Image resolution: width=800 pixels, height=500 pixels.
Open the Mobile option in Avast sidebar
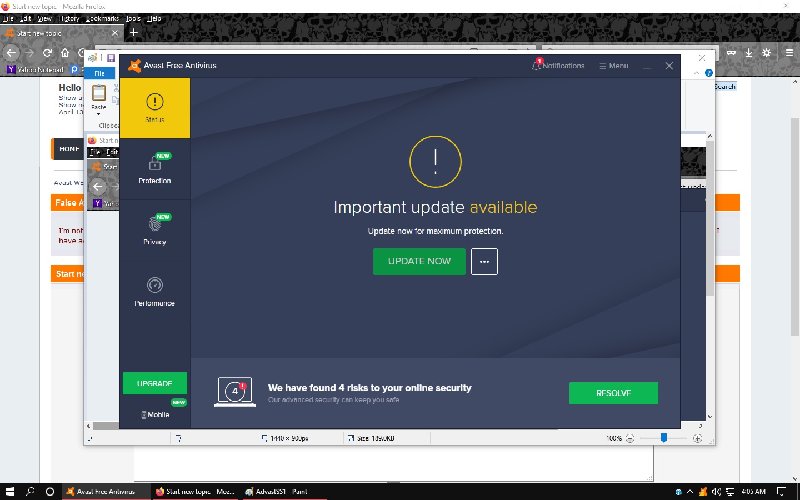click(155, 414)
